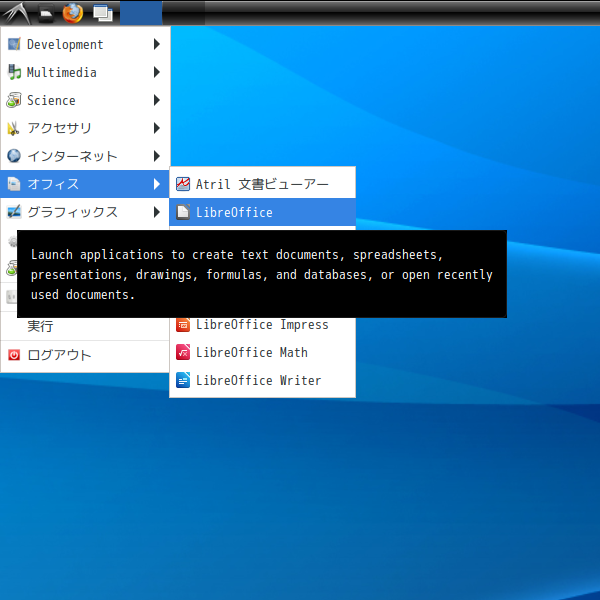Choose 実行 from the main menu

[85, 326]
